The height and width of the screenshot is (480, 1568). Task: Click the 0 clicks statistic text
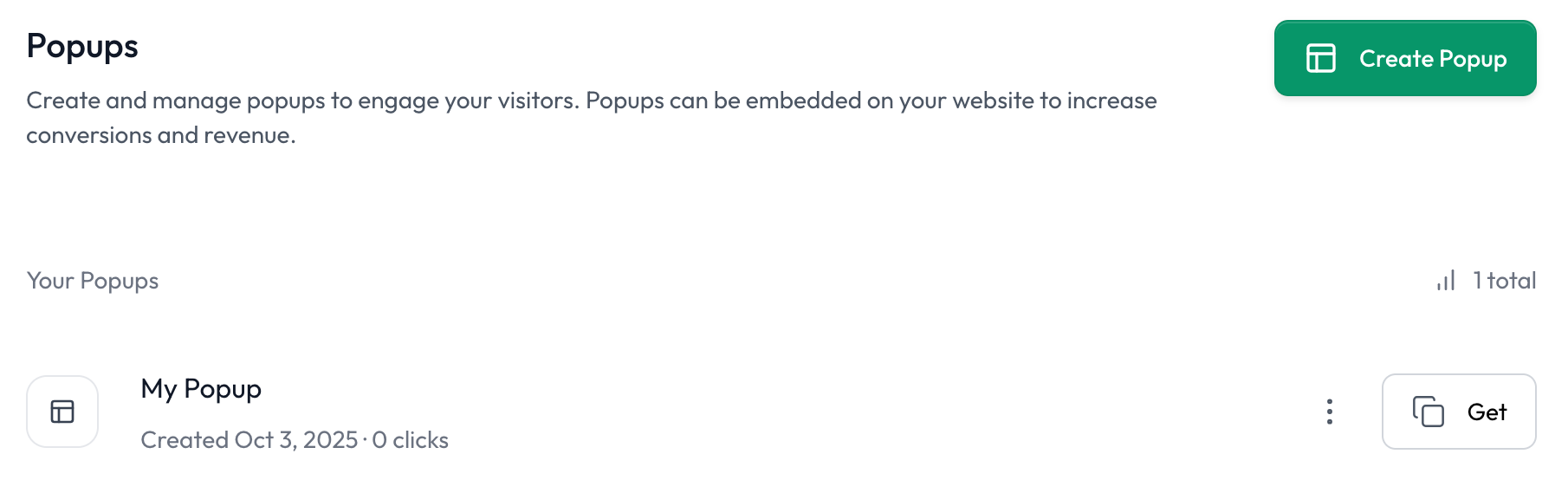click(x=410, y=439)
